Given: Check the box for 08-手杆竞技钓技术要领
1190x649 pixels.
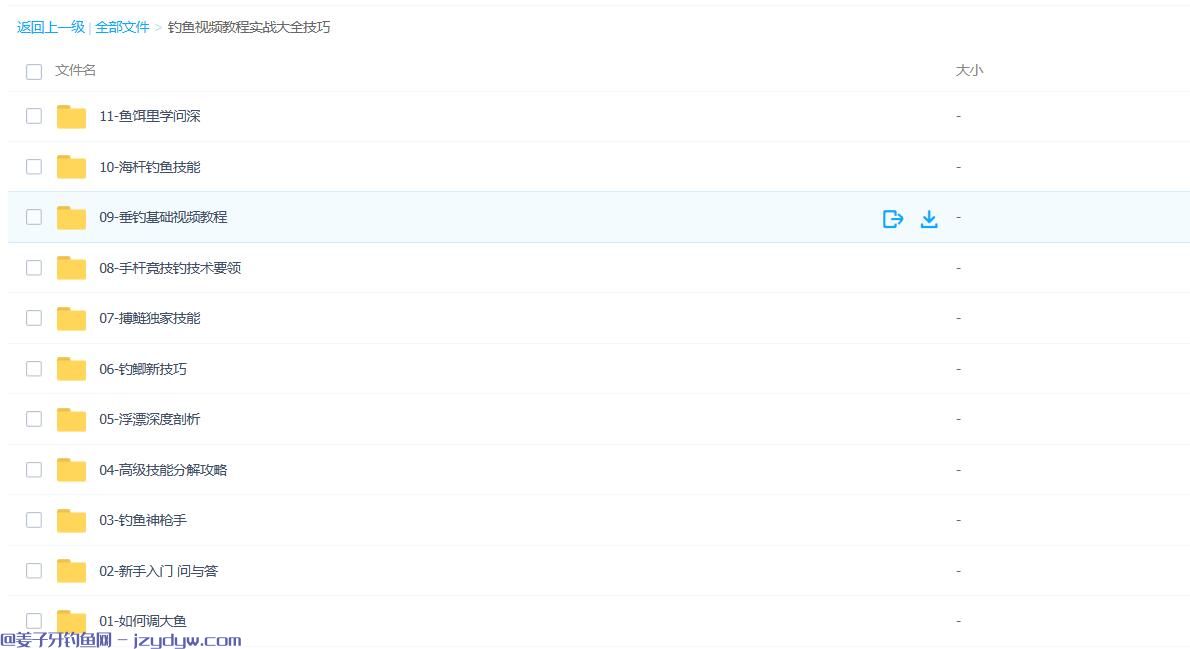Looking at the screenshot, I should pos(33,267).
